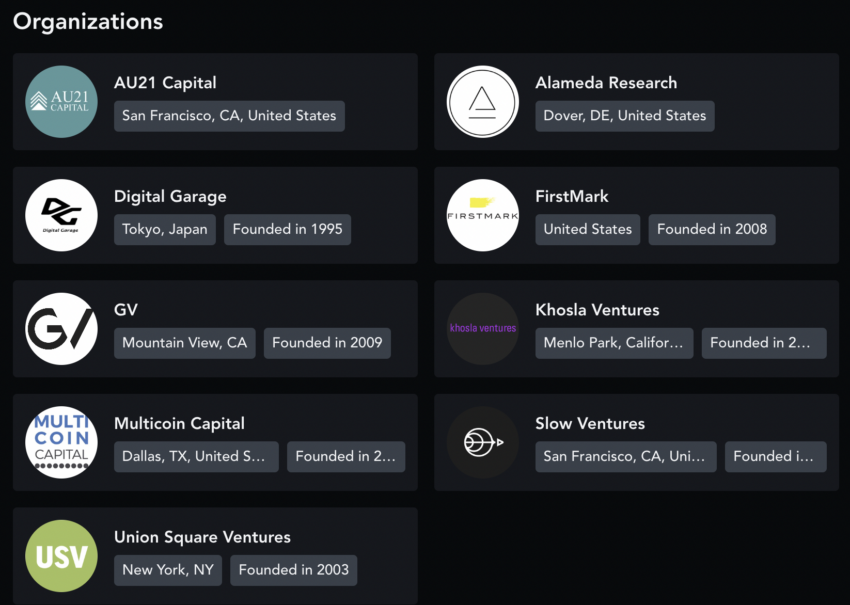This screenshot has height=605, width=850.
Task: Select the Multicoin Capital logo
Action: pos(61,442)
